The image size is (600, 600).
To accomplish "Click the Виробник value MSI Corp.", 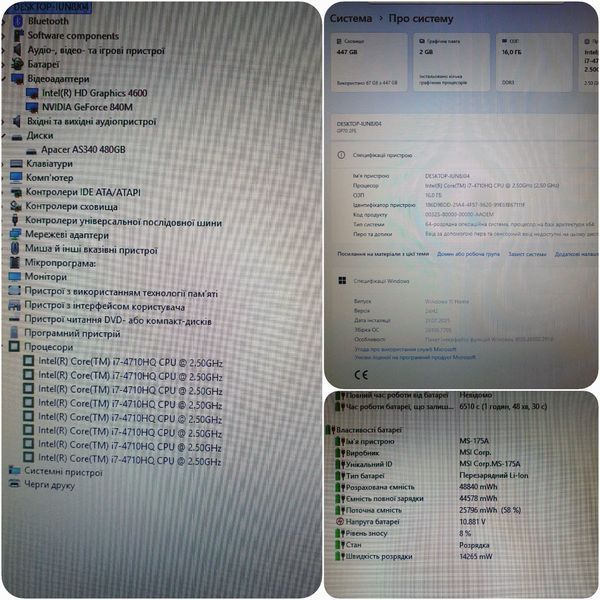I will (x=475, y=452).
